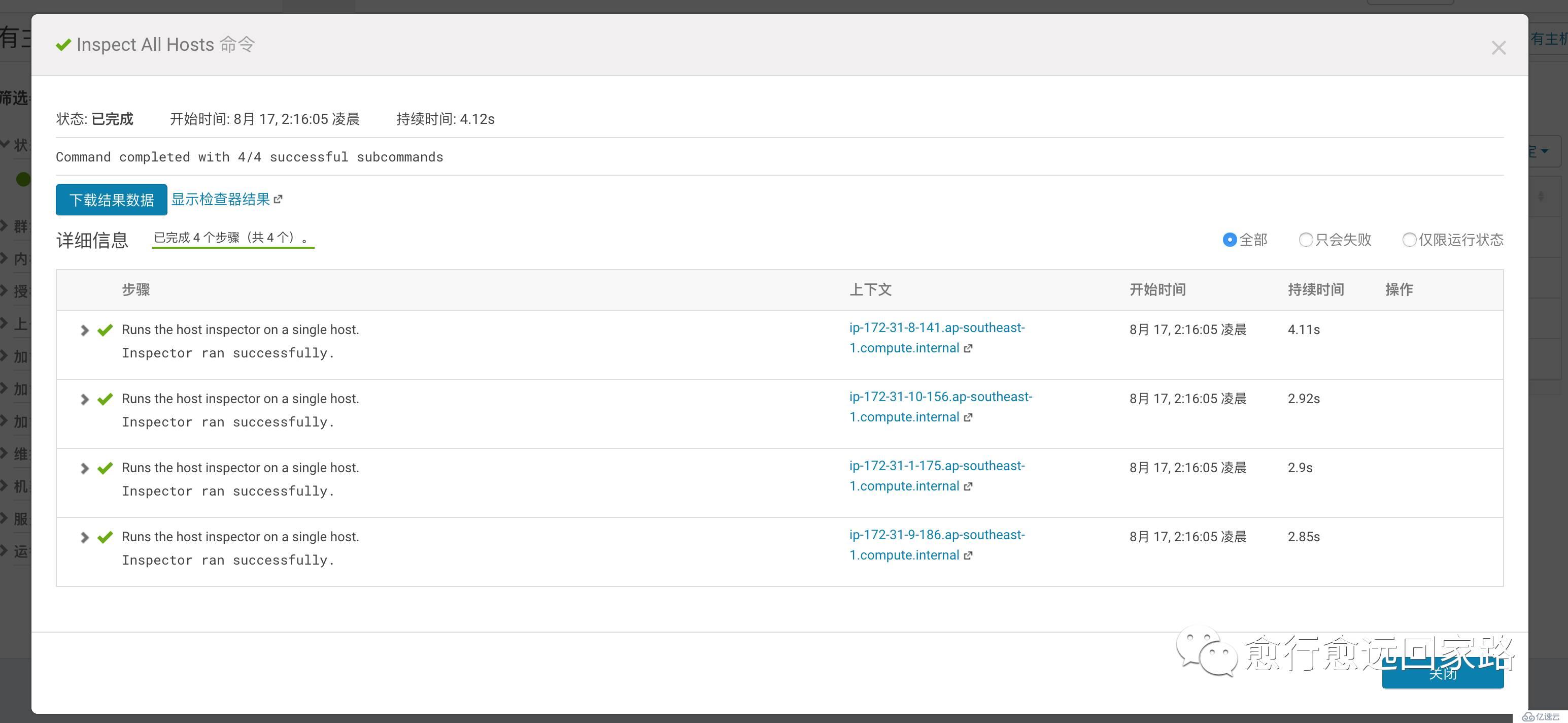
Task: Click the 开始时间: 8月 17, 2:16:05 凌晨 summary
Action: point(265,119)
